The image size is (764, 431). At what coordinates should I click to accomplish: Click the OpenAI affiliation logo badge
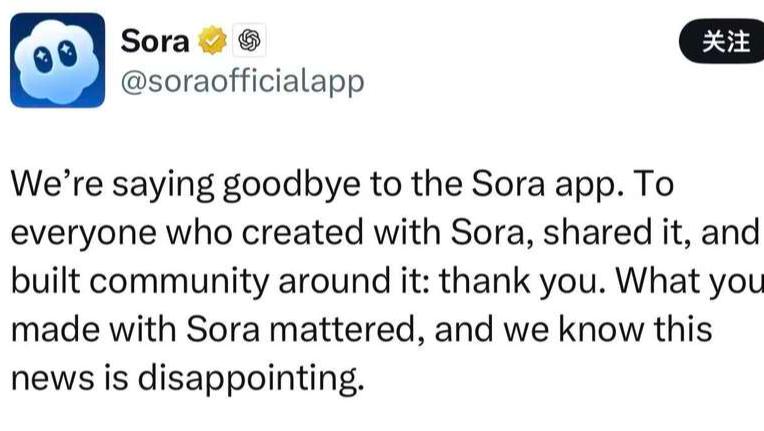point(248,41)
